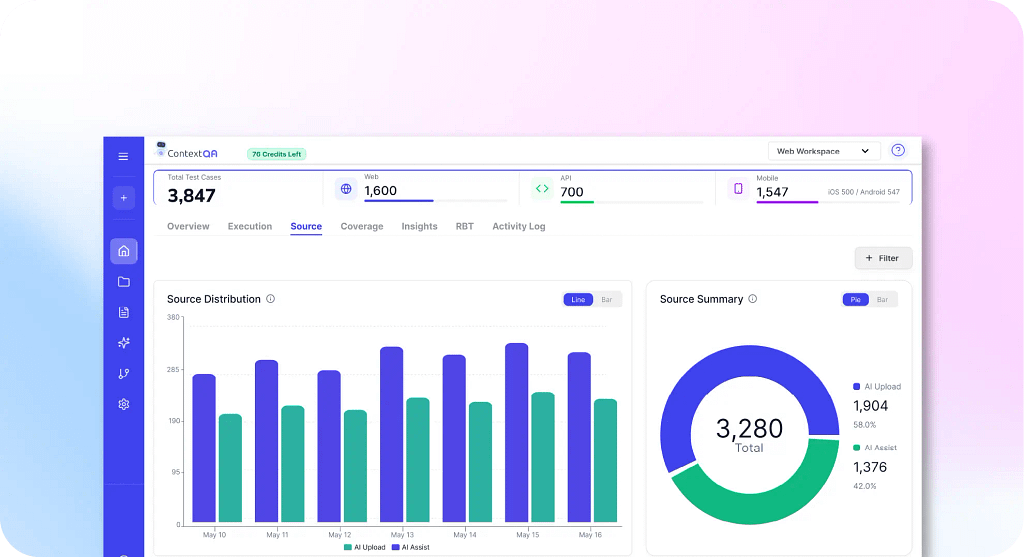The width and height of the screenshot is (1024, 557).
Task: Switch Source Summary chart to Bar
Action: [882, 299]
